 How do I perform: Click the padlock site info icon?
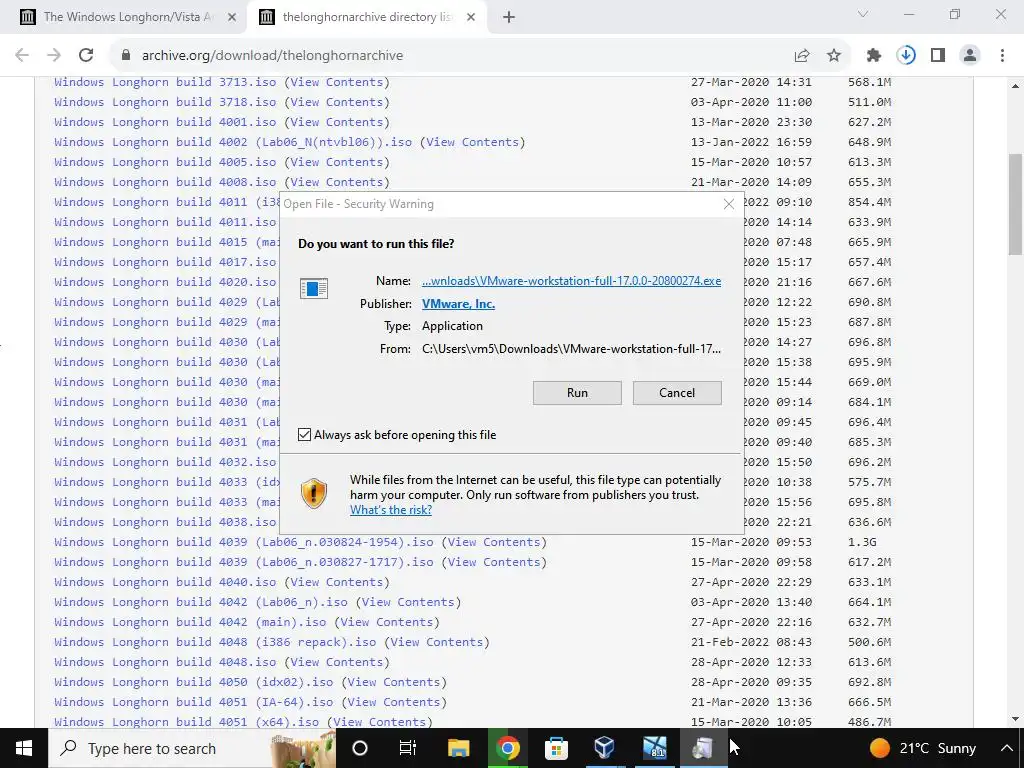[126, 56]
